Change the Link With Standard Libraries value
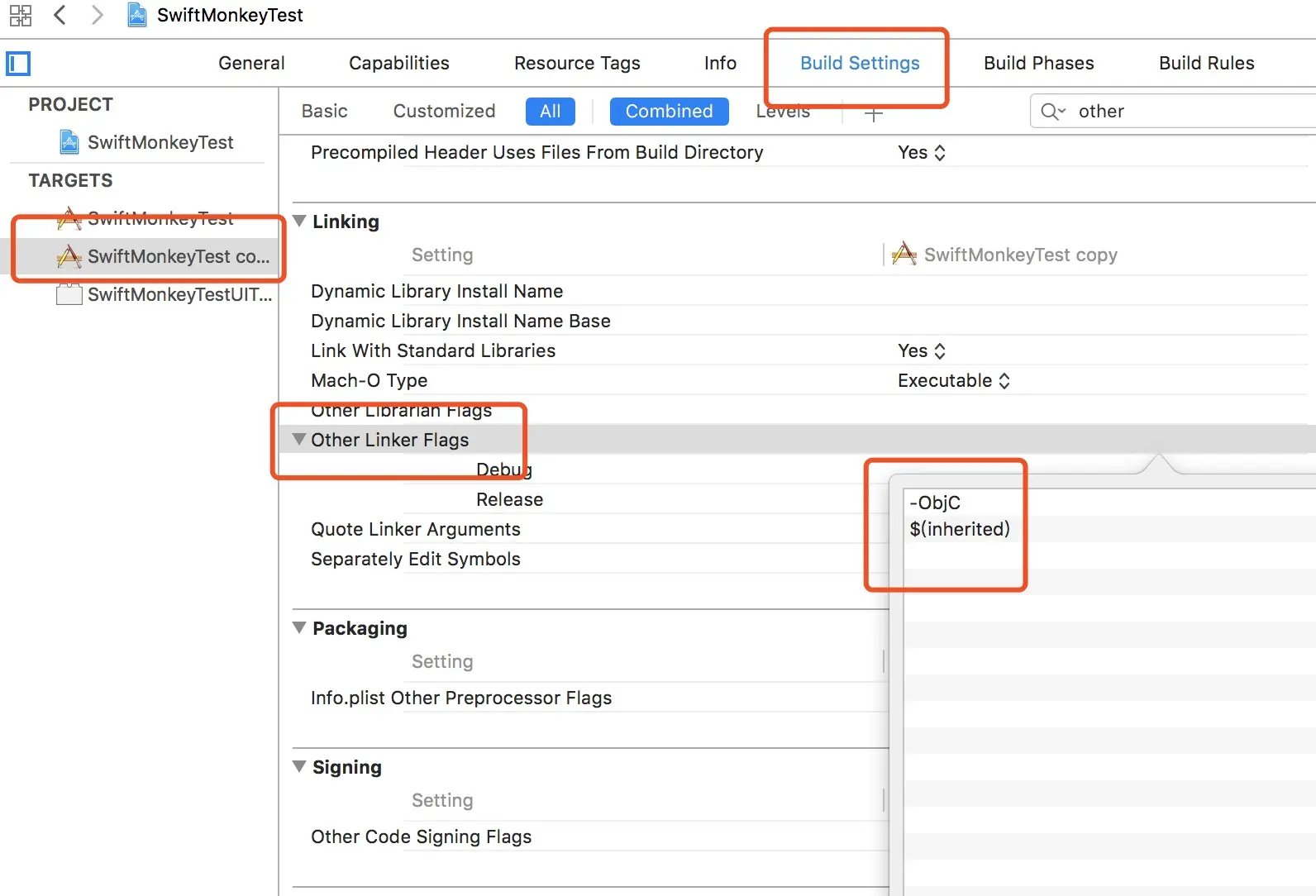This screenshot has width=1316, height=896. point(922,350)
